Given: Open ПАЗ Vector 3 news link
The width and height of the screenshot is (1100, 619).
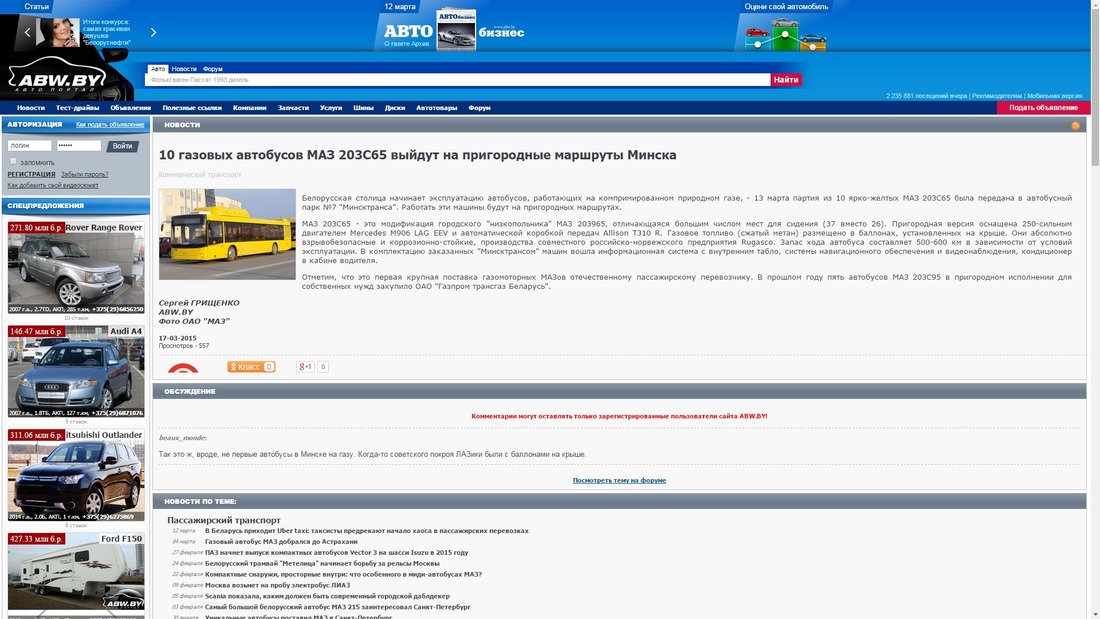Looking at the screenshot, I should pos(336,552).
